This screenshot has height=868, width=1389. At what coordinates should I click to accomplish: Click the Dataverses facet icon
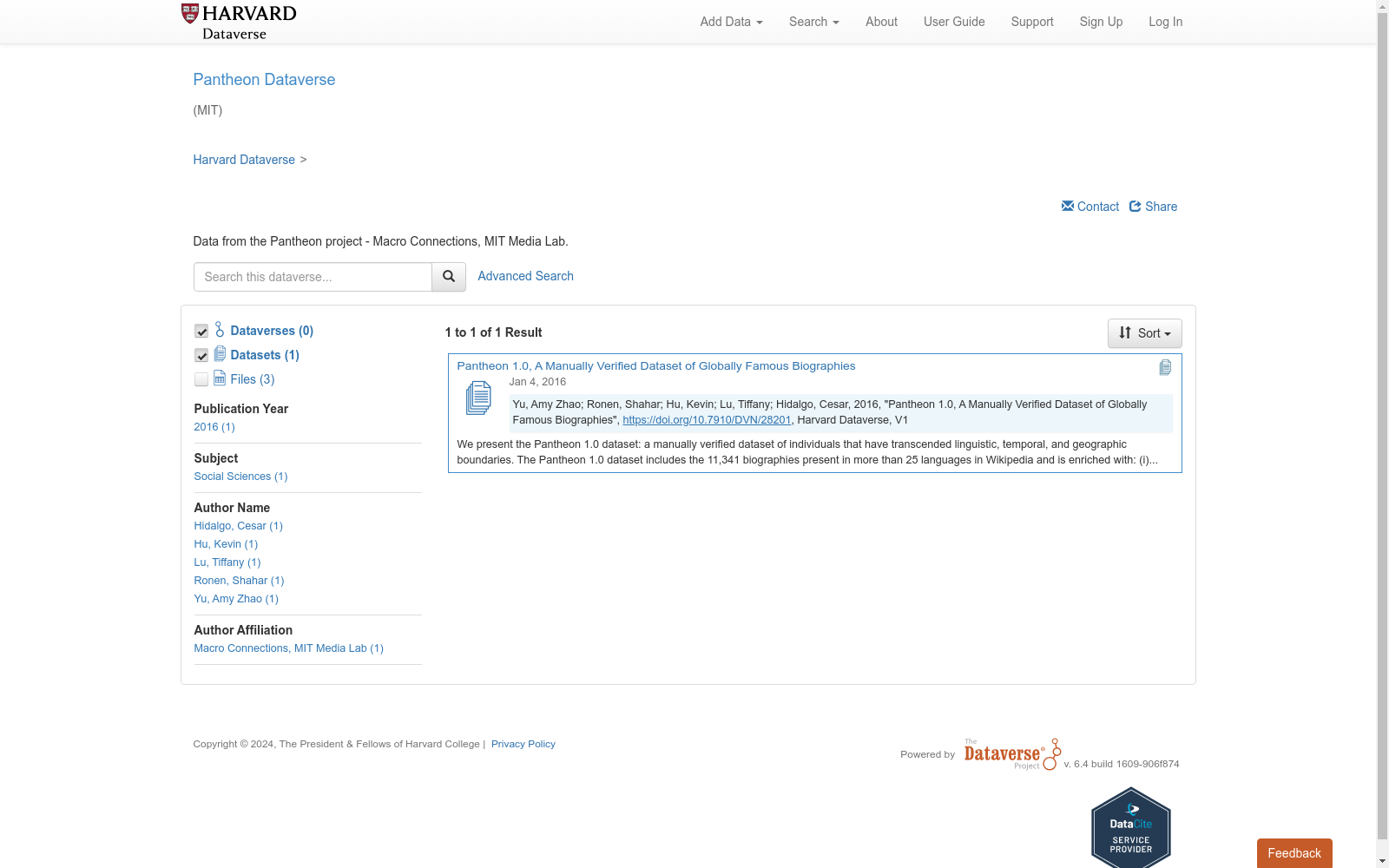(x=220, y=330)
